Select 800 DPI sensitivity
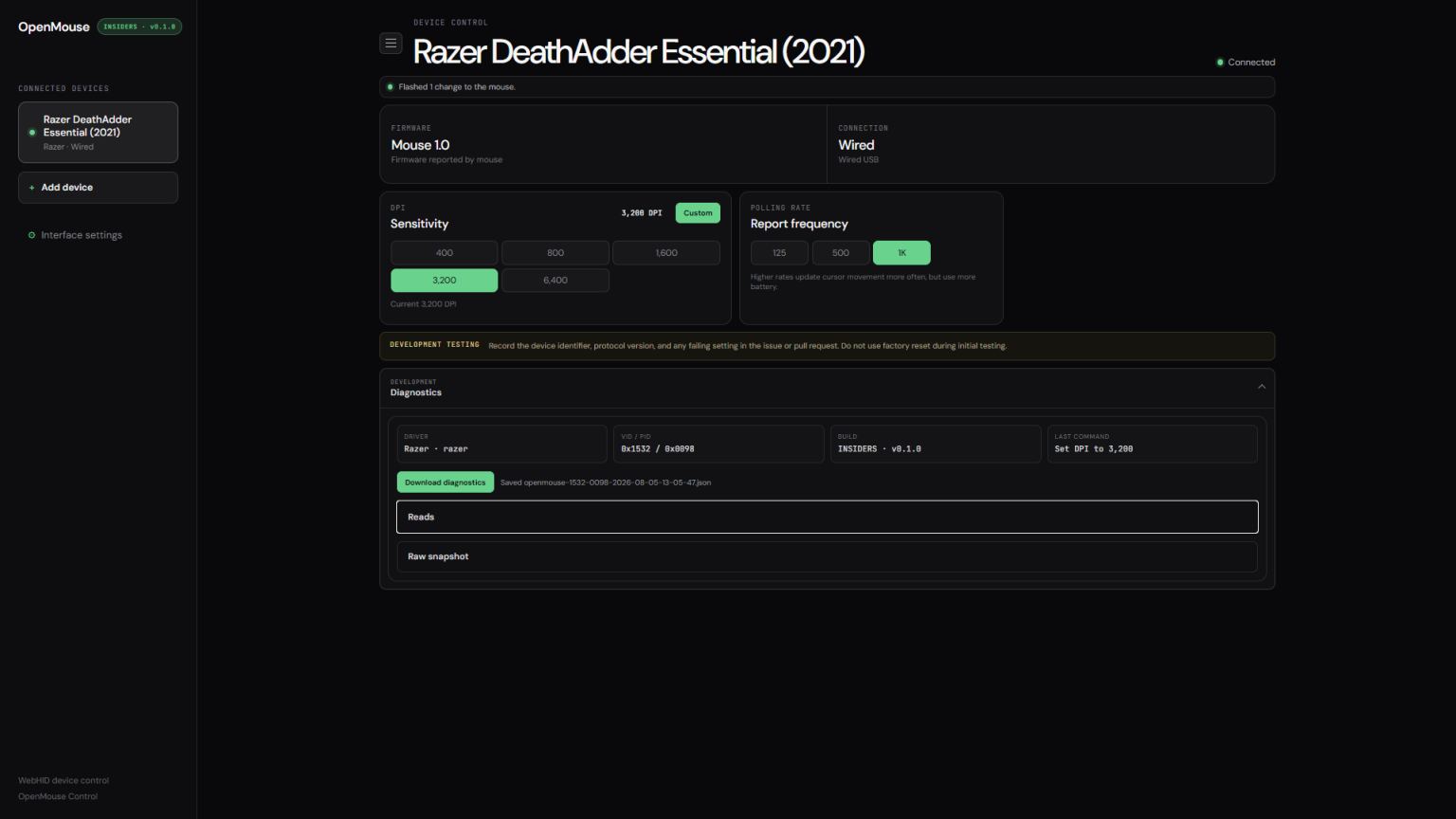 [555, 253]
